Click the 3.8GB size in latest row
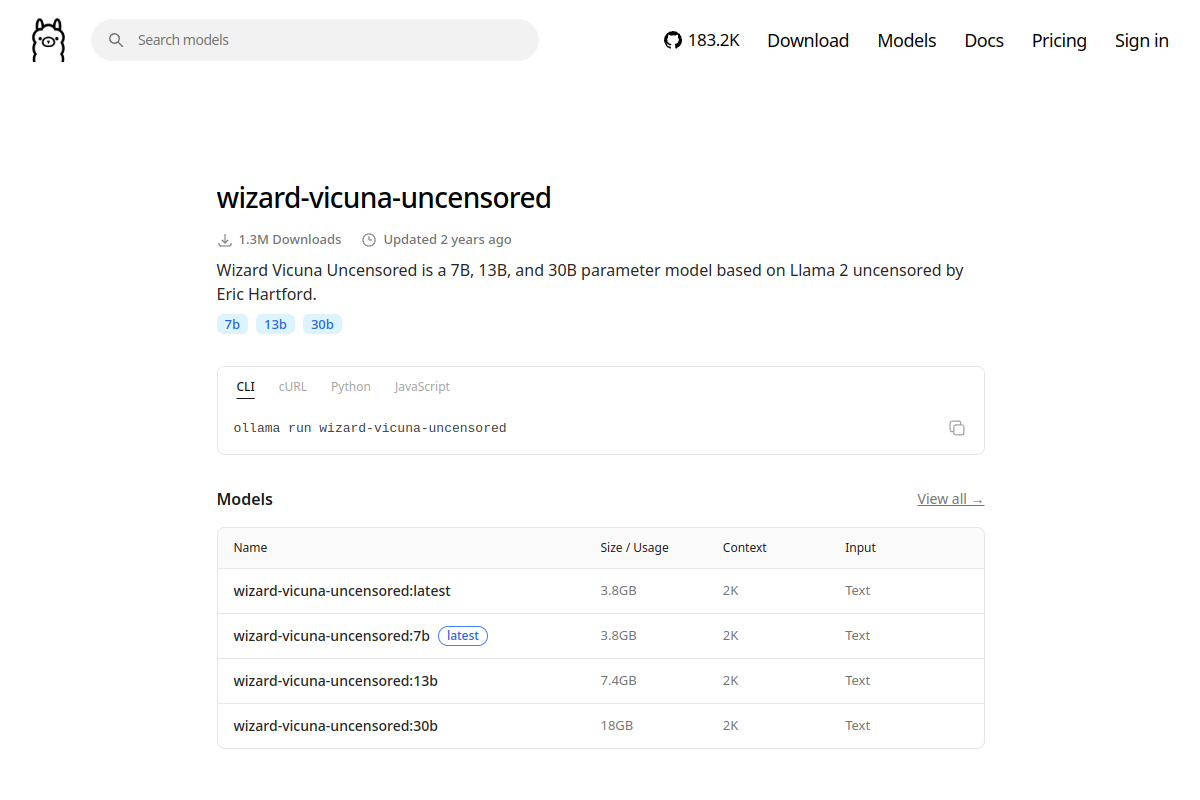Viewport: 1200px width, 800px height. [x=619, y=591]
